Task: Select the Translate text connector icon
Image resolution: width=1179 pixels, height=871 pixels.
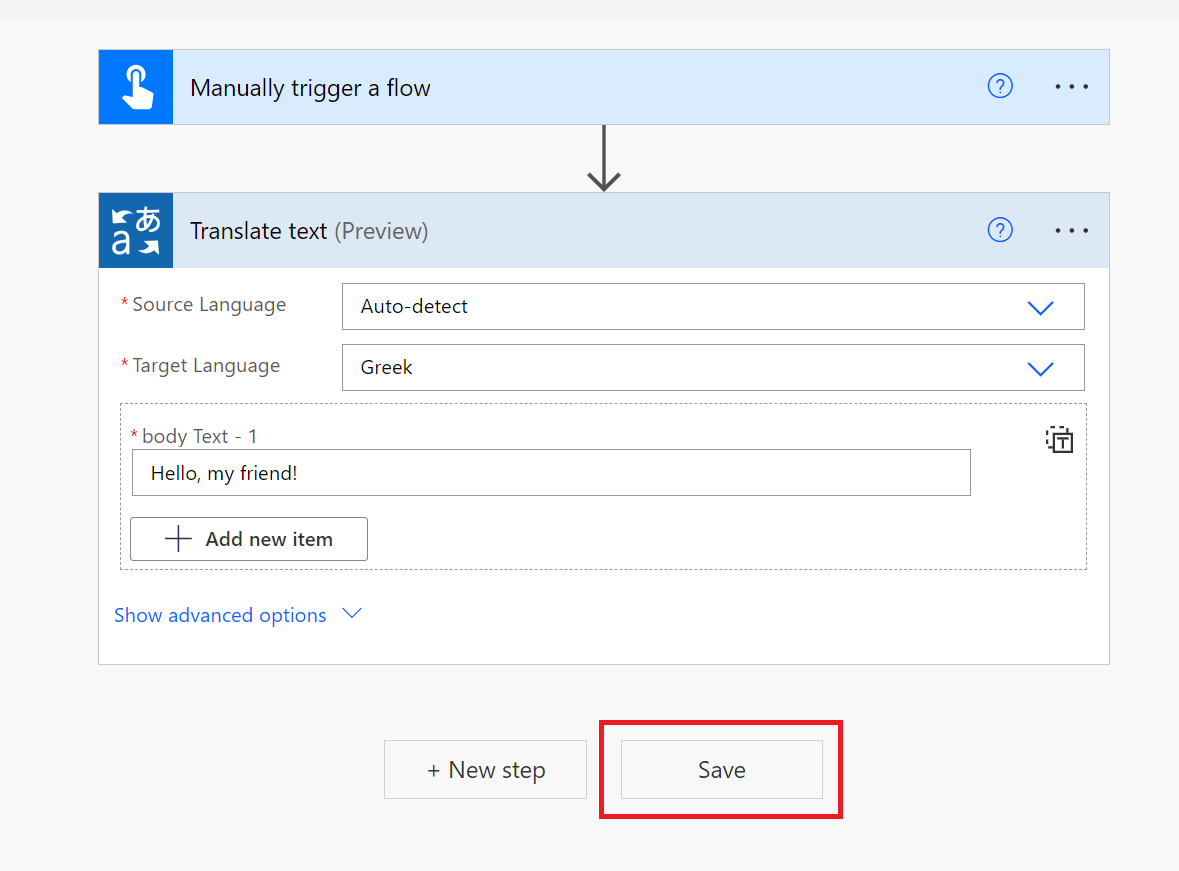Action: click(135, 230)
